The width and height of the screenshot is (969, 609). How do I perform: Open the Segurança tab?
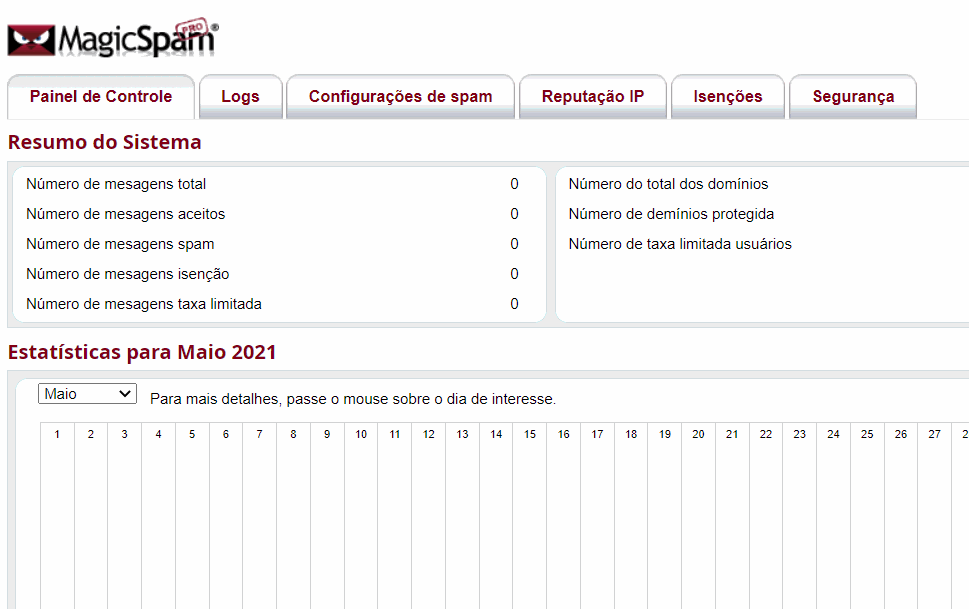853,97
